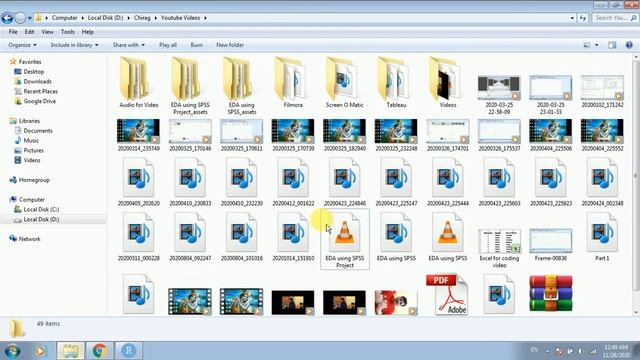Image resolution: width=640 pixels, height=360 pixels.
Task: Open Google Drive in Favorites
Action: (x=40, y=101)
